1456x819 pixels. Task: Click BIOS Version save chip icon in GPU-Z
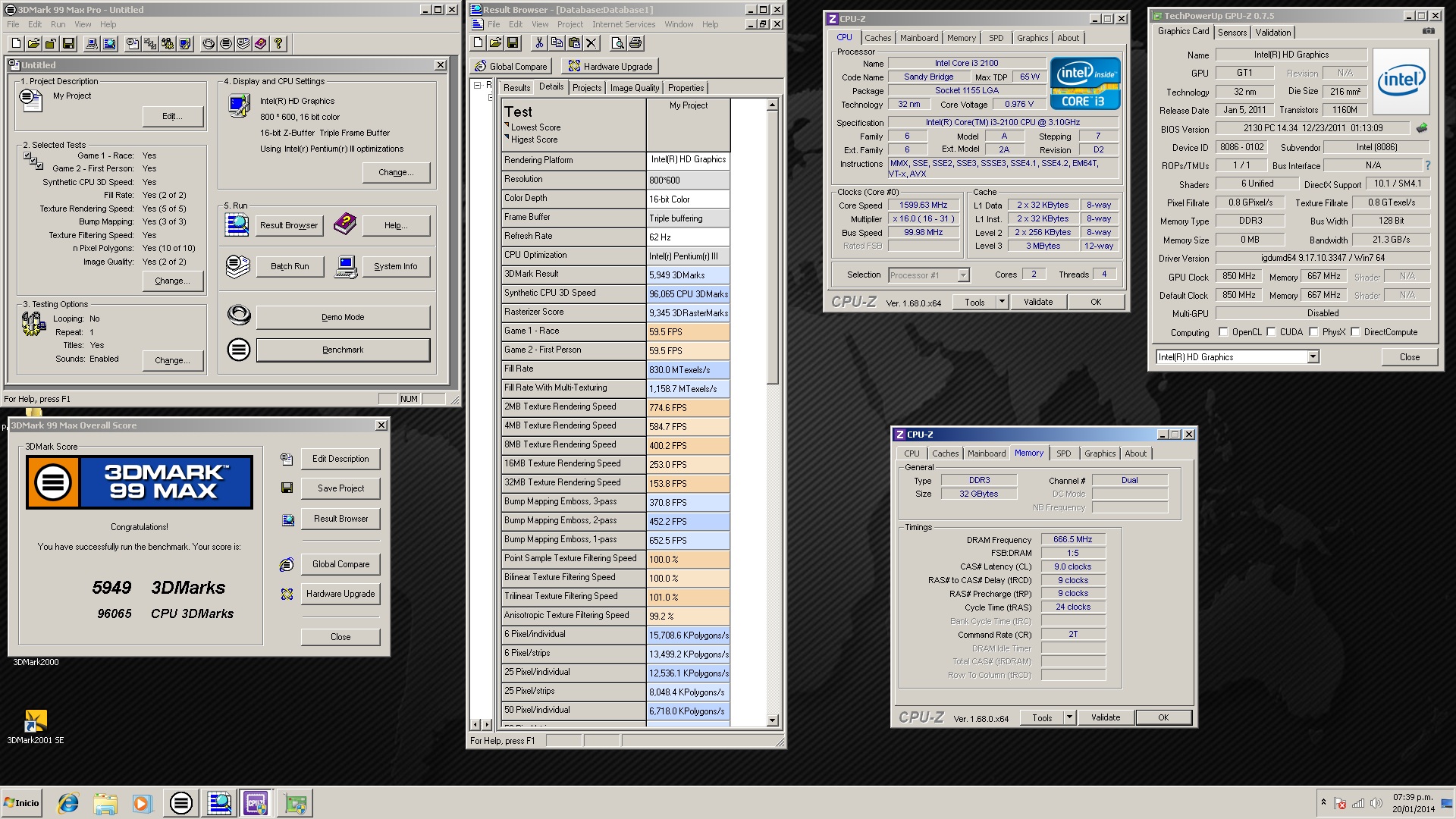coord(1422,128)
